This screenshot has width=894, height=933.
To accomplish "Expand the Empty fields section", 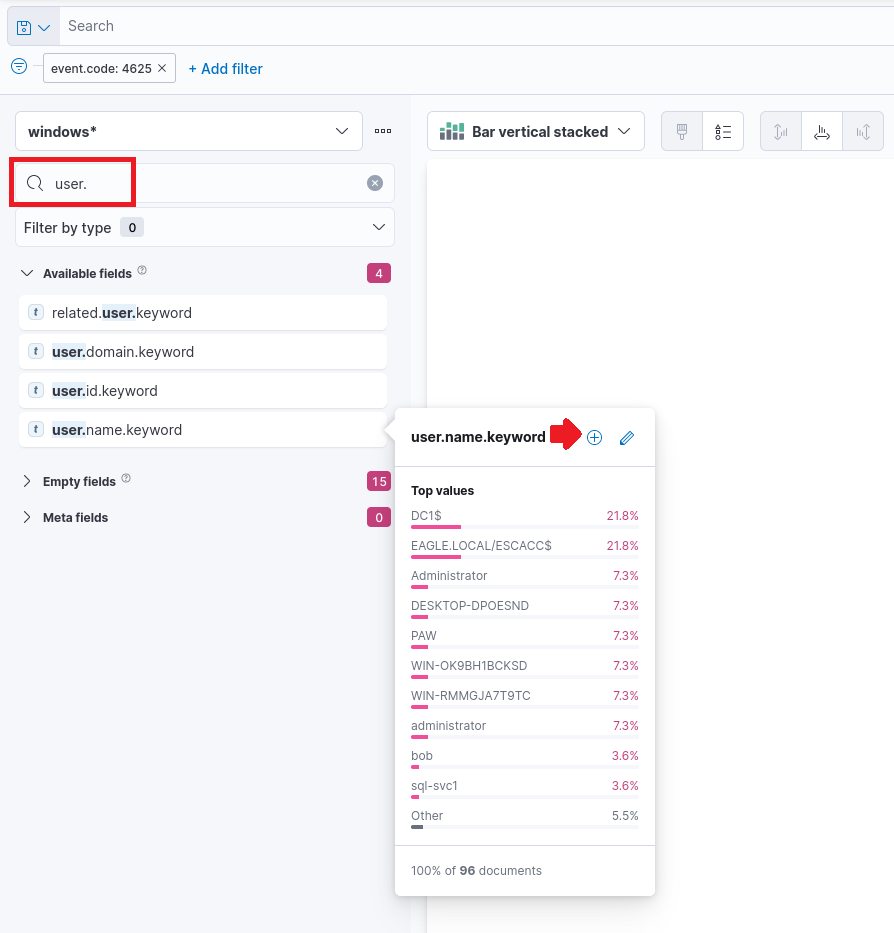I will (26, 481).
